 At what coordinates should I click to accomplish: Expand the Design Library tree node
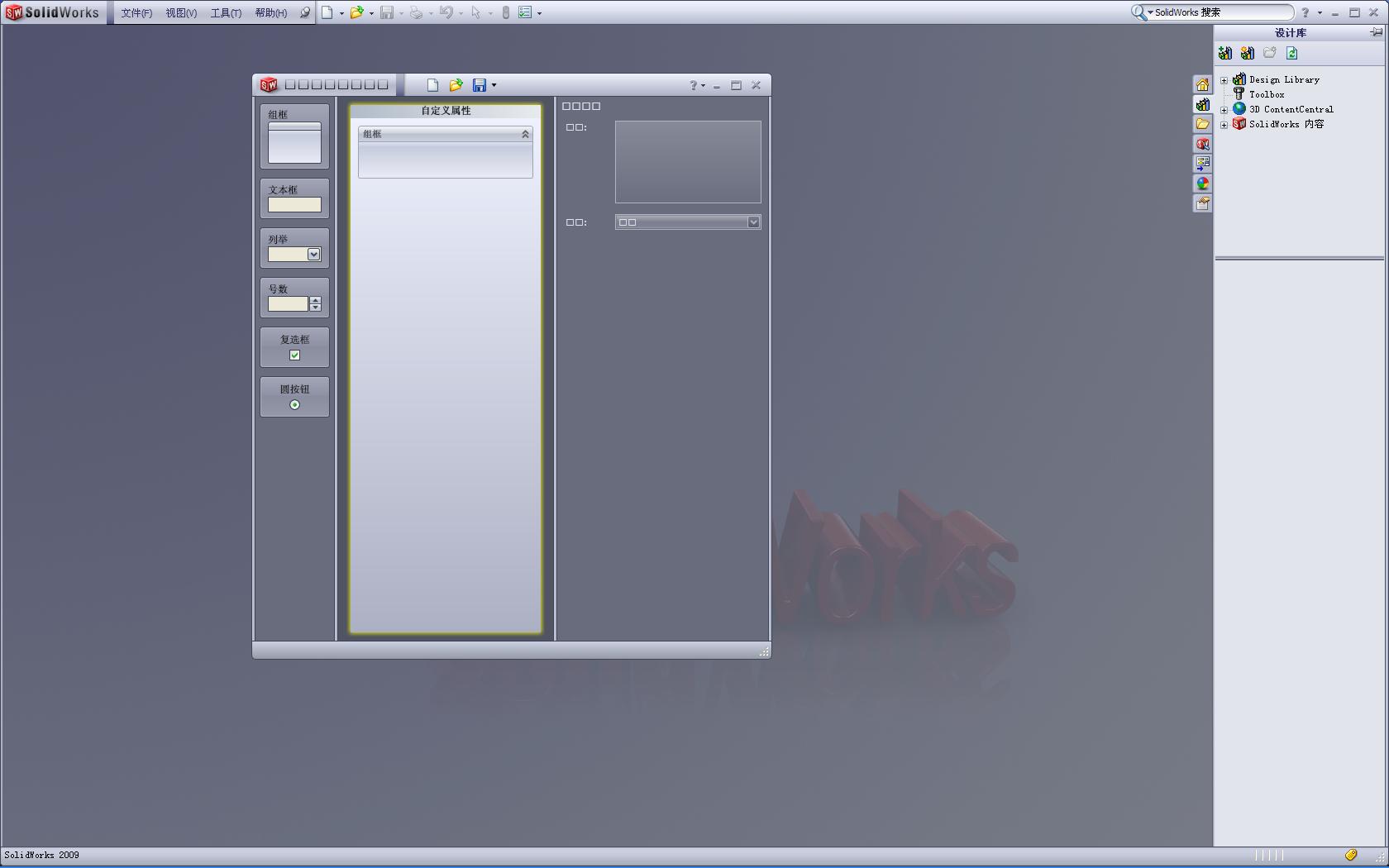pos(1224,80)
